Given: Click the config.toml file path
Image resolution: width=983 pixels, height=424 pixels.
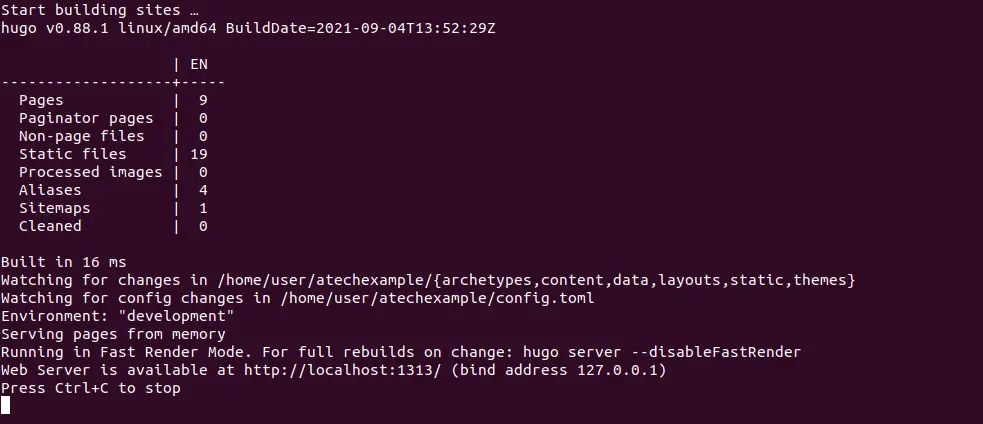Looking at the screenshot, I should click(x=437, y=298).
